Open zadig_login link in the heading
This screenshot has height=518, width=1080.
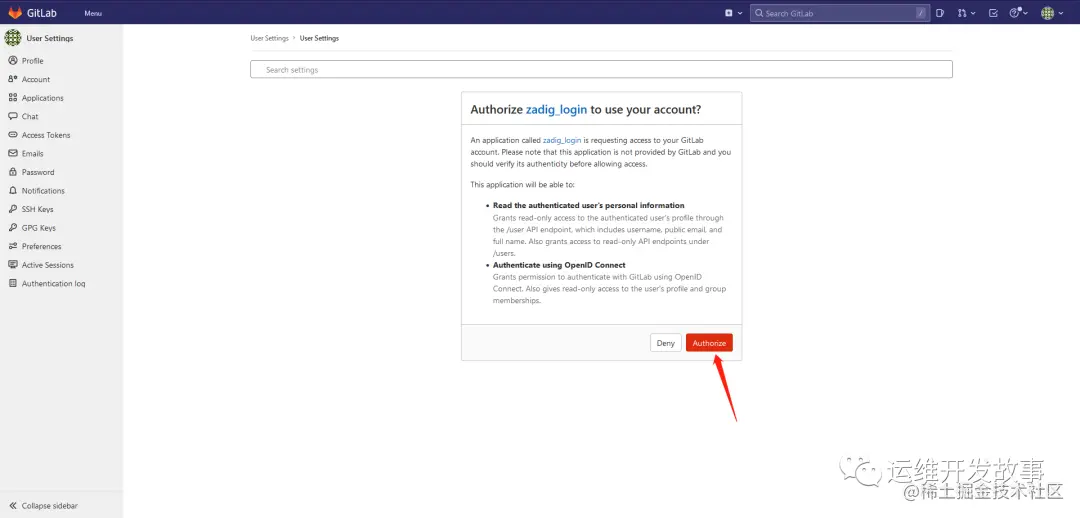557,110
